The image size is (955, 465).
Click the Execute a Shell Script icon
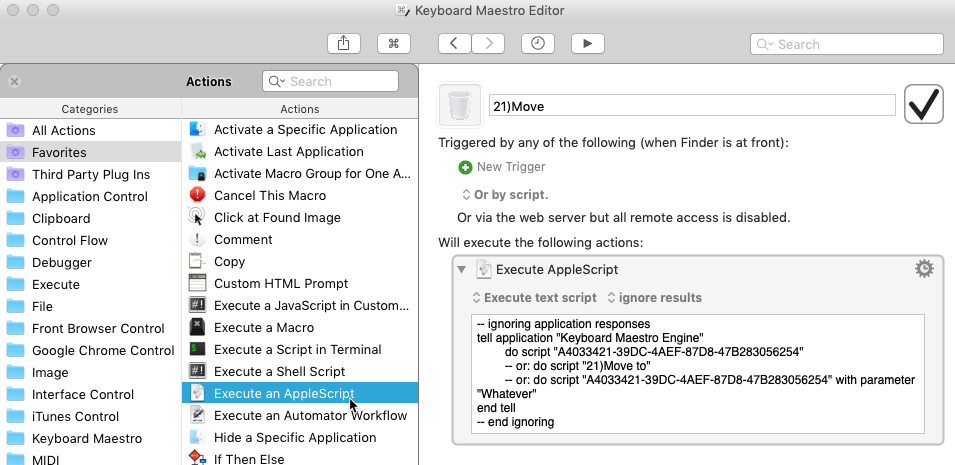[x=197, y=371]
